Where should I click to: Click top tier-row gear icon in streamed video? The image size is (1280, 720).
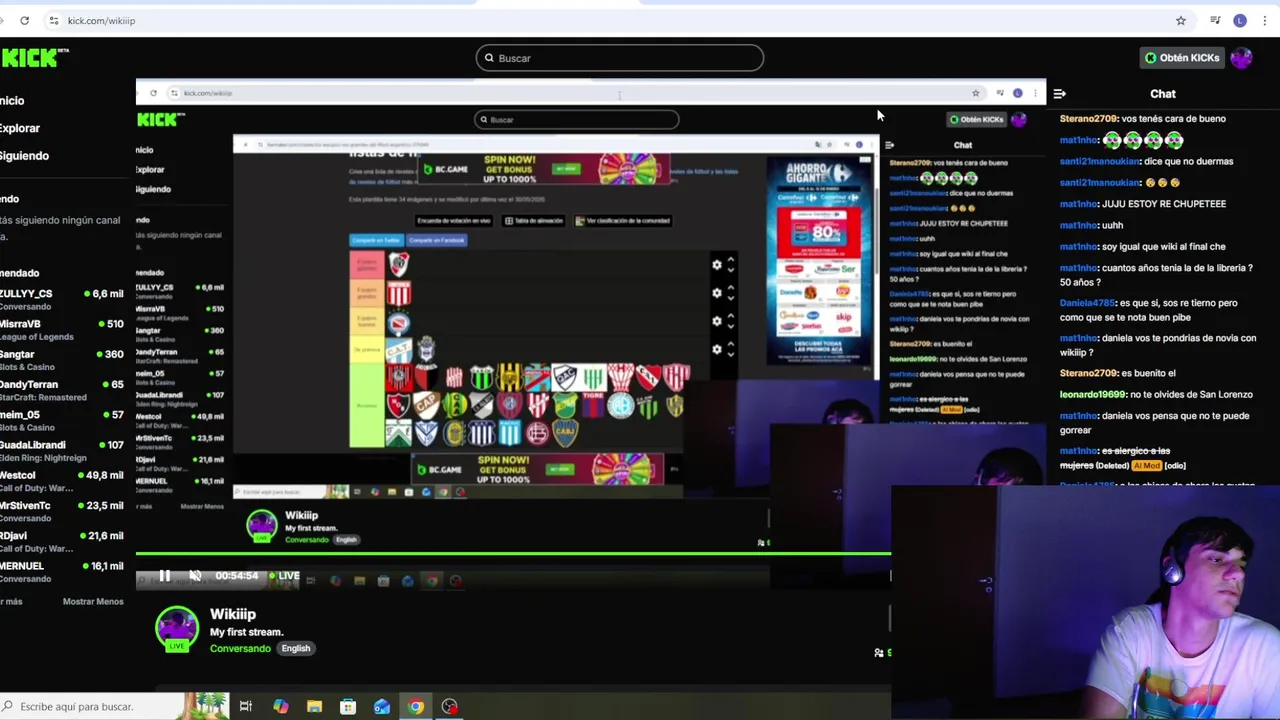[x=717, y=265]
